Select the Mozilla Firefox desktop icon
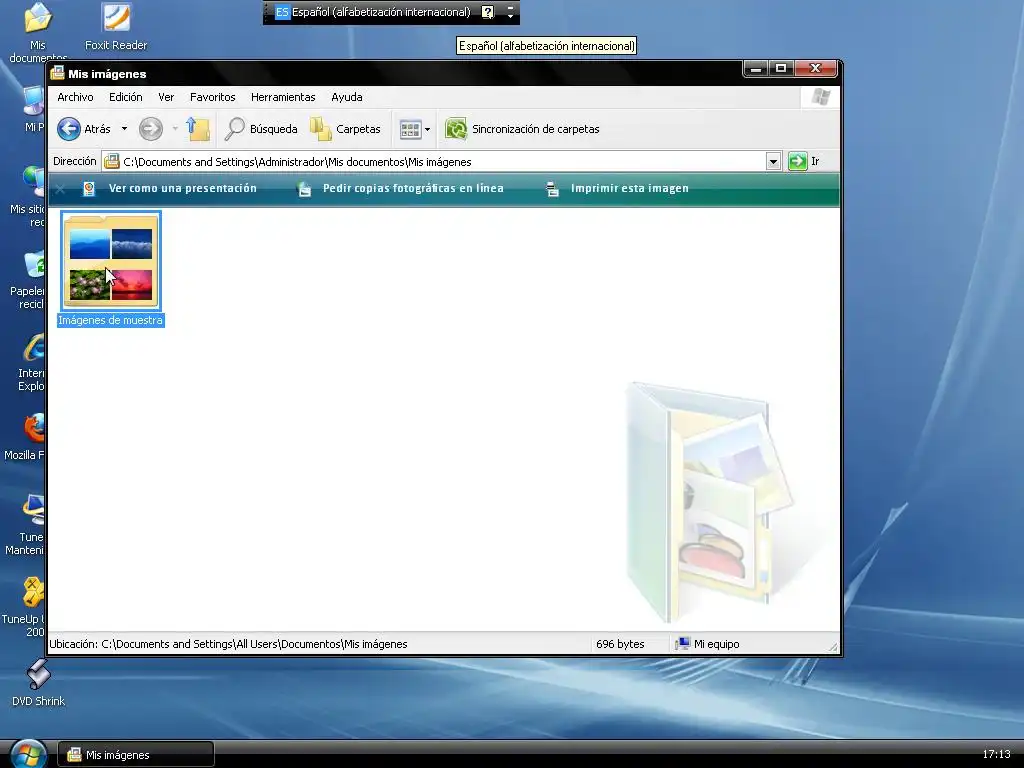This screenshot has width=1024, height=768. 25,436
